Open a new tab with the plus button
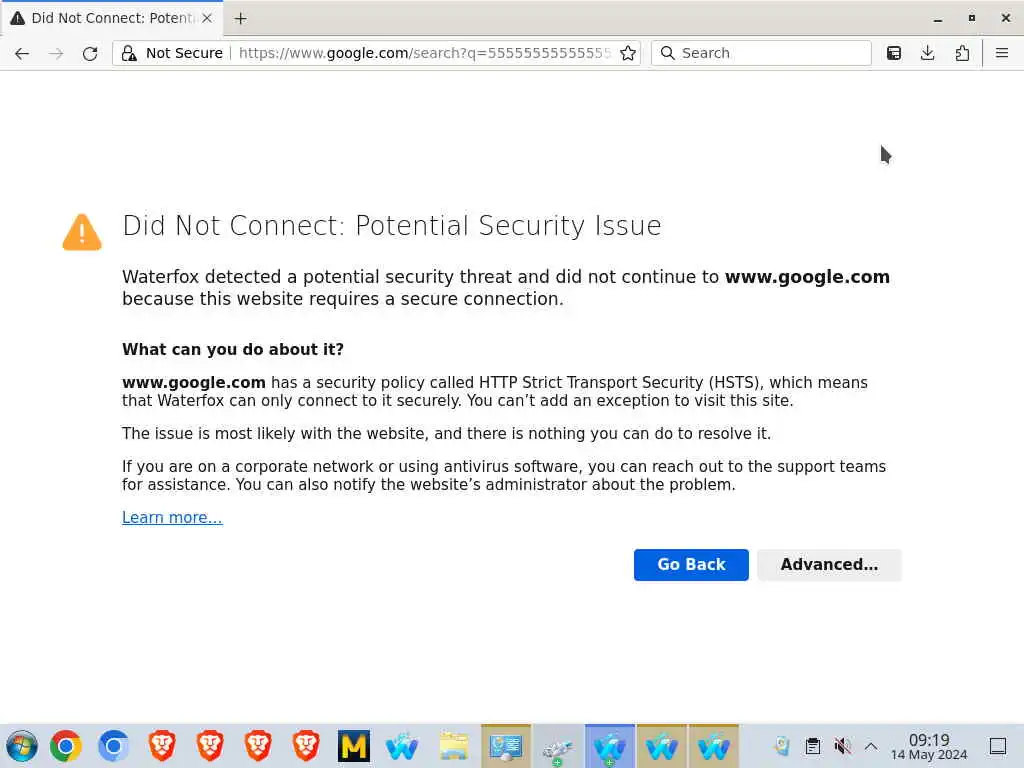Viewport: 1024px width, 768px height. coord(240,18)
